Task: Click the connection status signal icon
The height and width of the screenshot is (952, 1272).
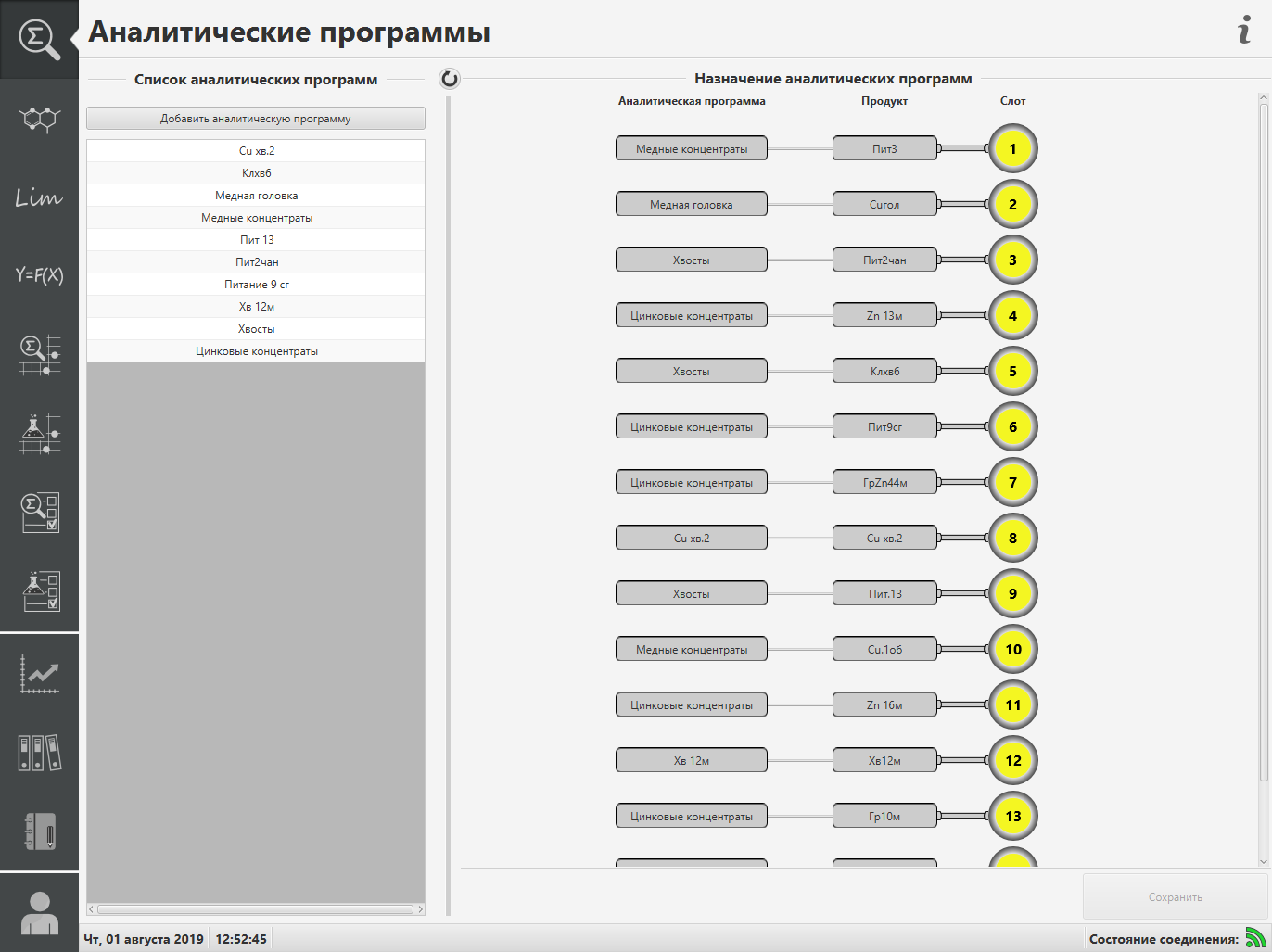Action: [1255, 938]
